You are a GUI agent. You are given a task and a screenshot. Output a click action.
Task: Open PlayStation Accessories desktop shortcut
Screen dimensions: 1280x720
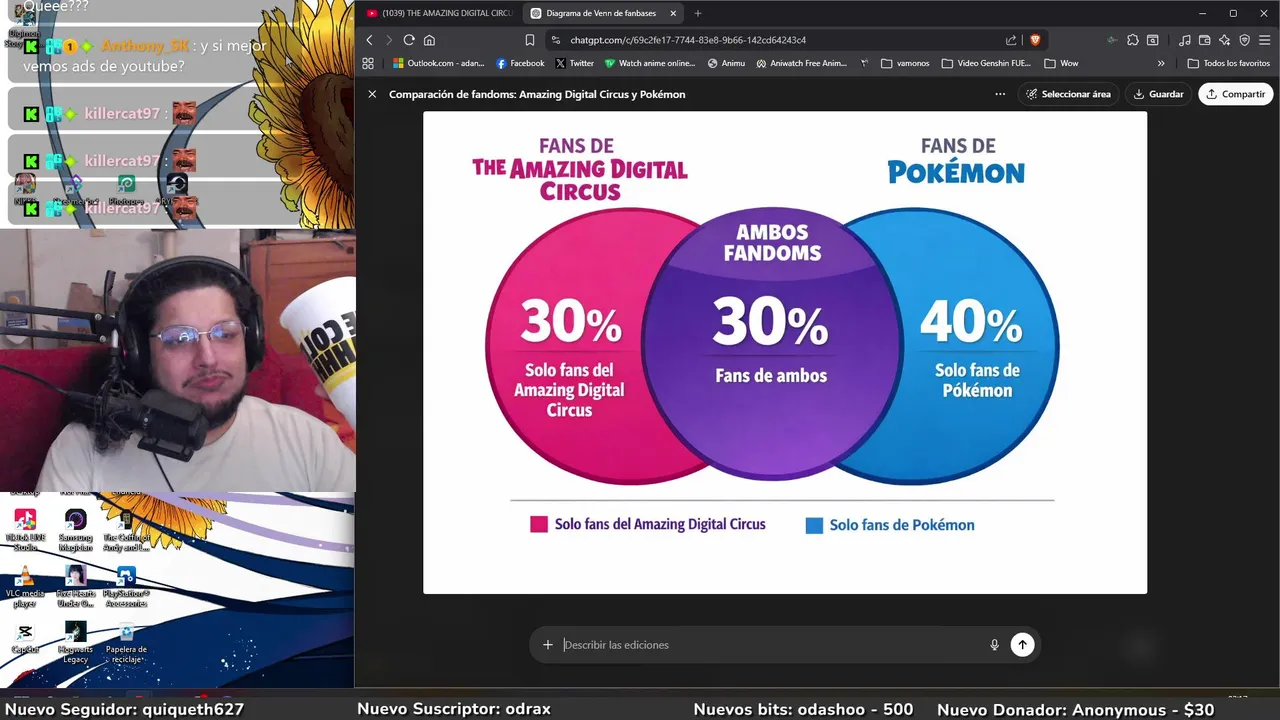click(x=126, y=587)
